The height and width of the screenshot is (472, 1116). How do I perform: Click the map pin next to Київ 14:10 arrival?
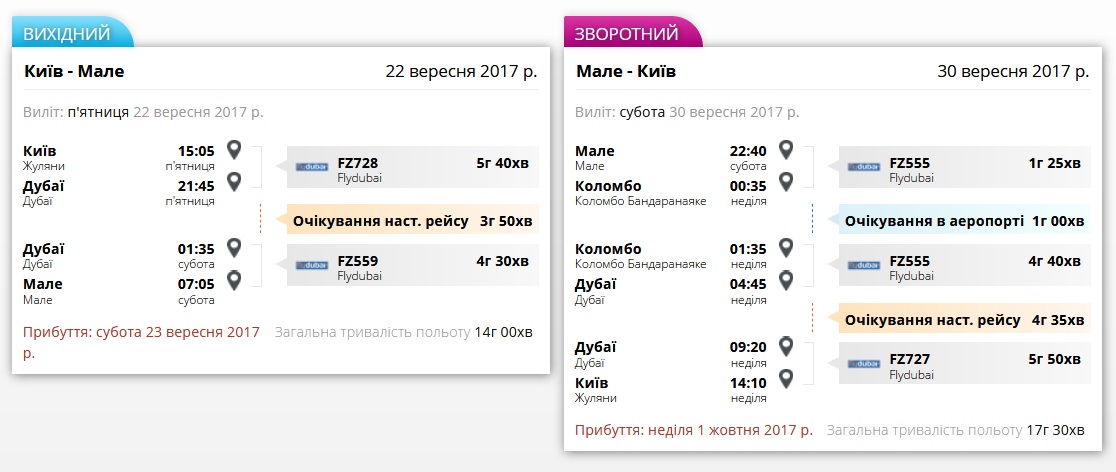click(x=786, y=378)
